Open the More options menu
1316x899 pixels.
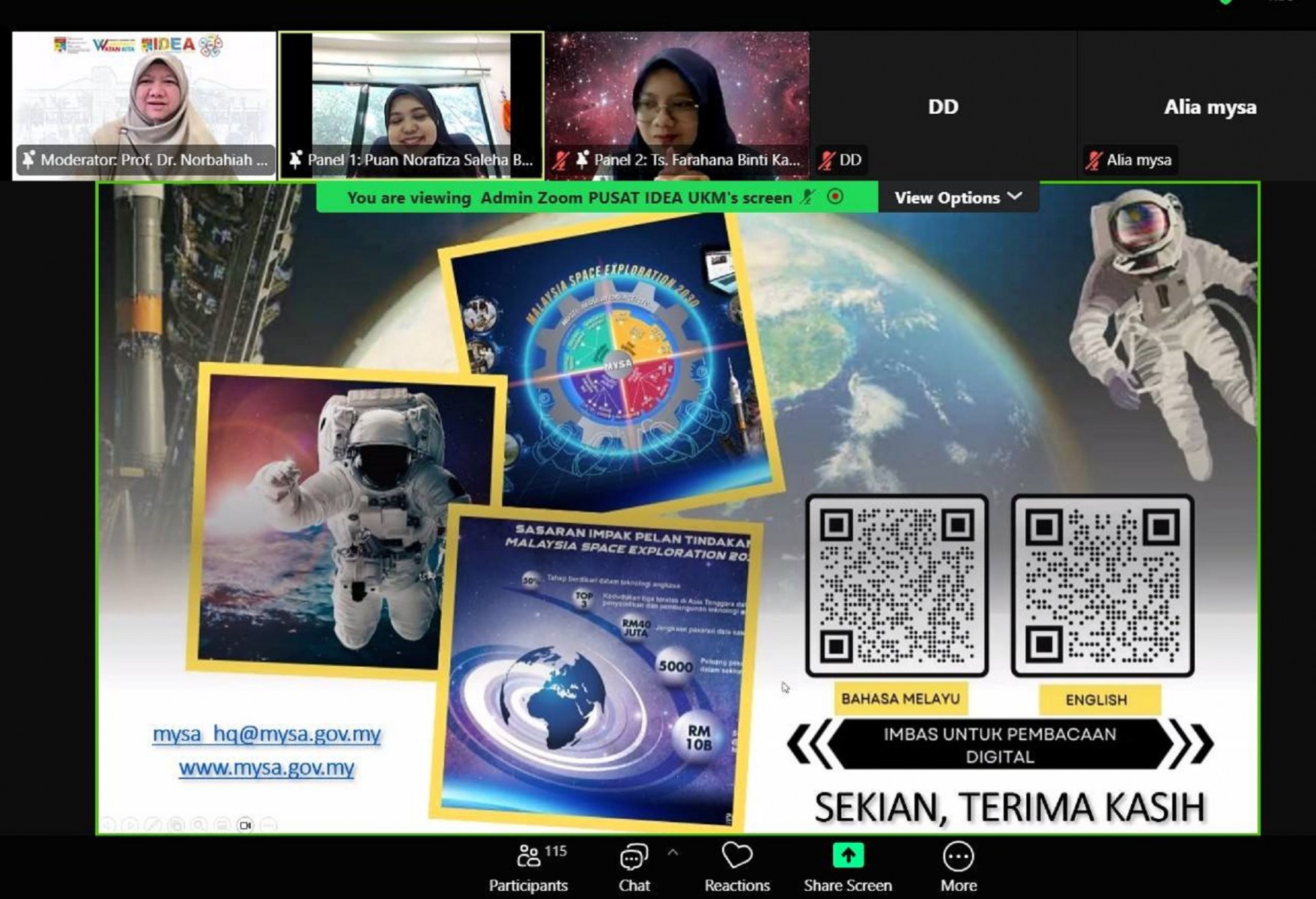pos(959,856)
